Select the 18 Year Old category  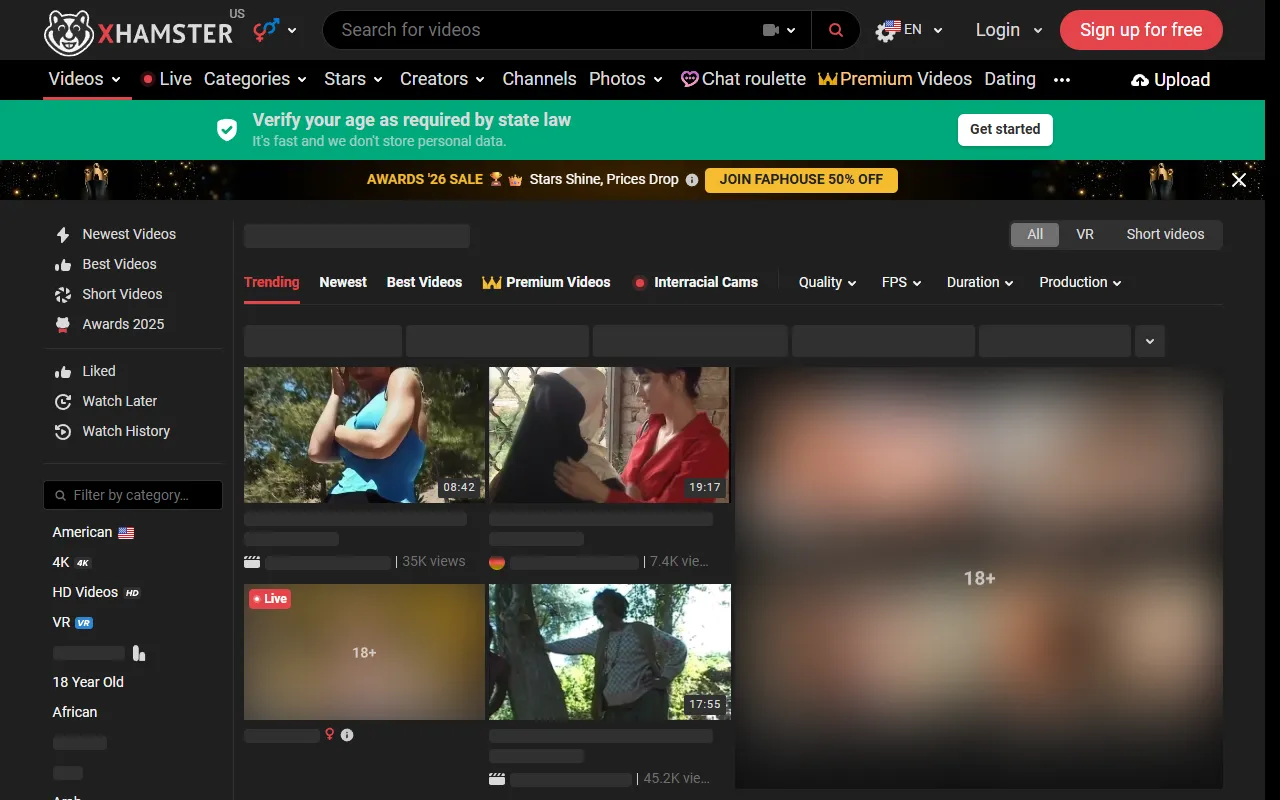pyautogui.click(x=88, y=682)
